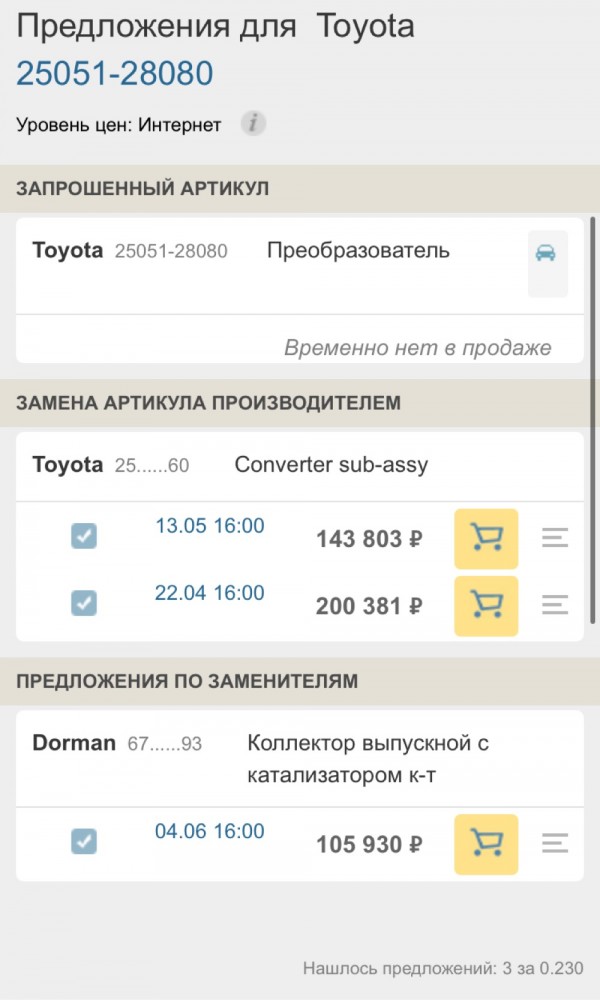600x1000 pixels.
Task: Open the part number link 25051-28080
Action: point(113,72)
